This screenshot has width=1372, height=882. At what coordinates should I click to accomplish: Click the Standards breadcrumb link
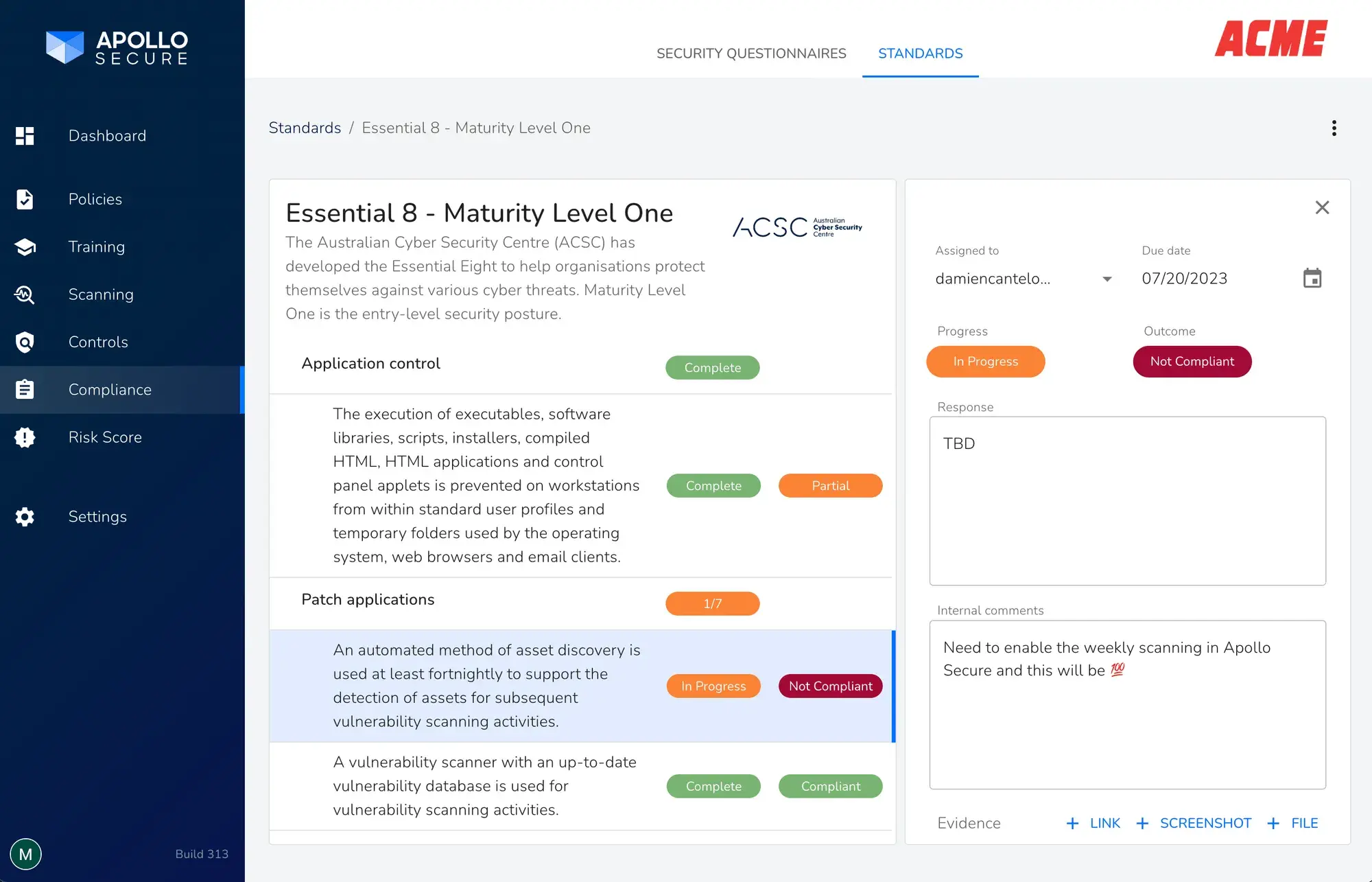(305, 128)
